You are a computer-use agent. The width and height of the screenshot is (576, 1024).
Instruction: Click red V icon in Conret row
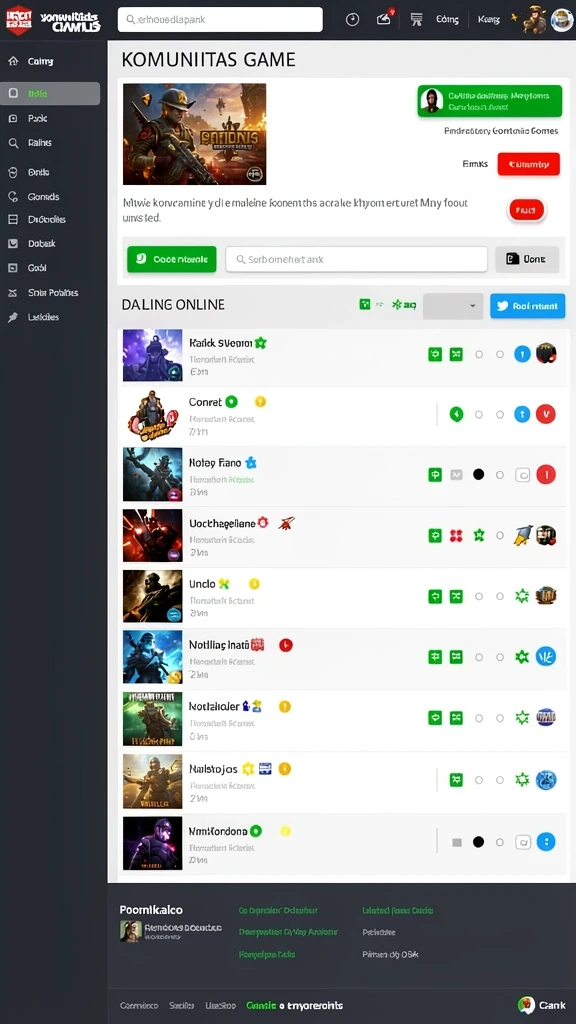[545, 414]
